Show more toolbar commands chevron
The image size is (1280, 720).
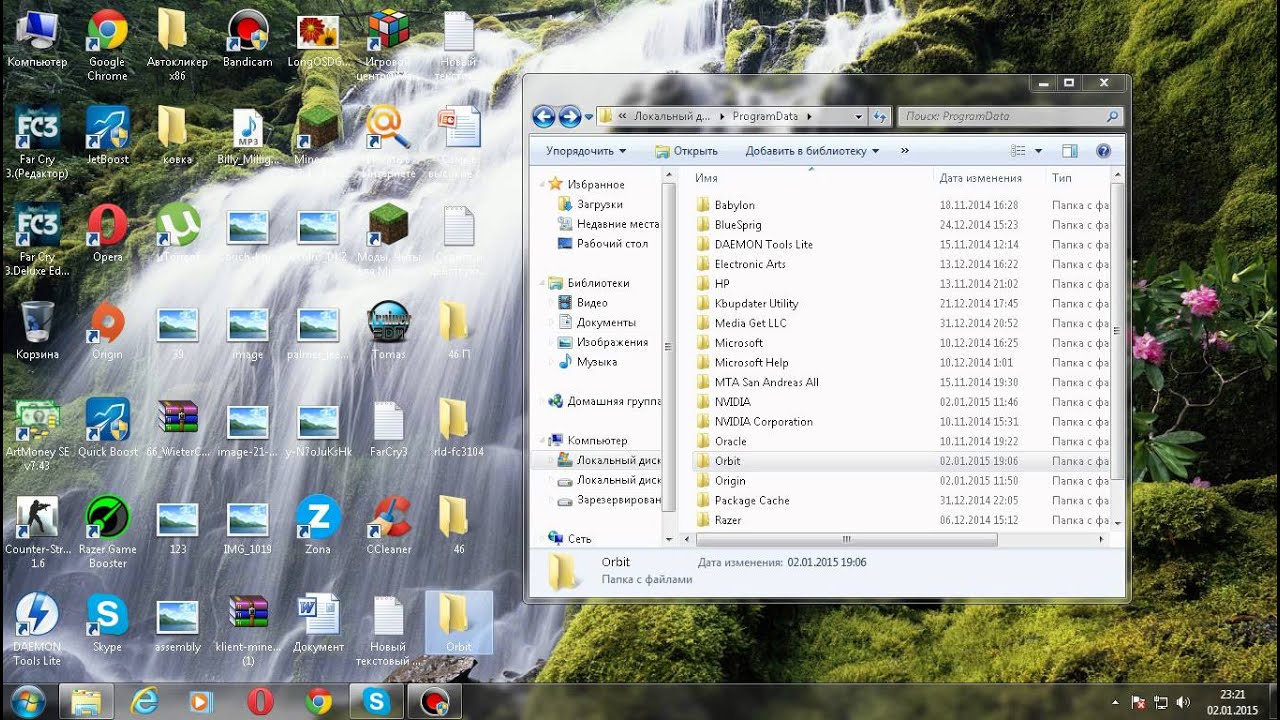[905, 151]
